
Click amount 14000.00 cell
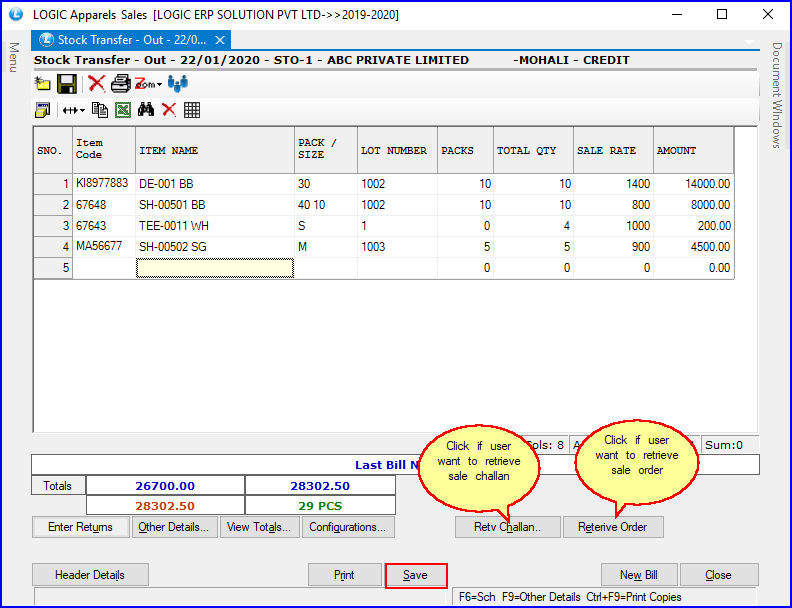point(694,184)
